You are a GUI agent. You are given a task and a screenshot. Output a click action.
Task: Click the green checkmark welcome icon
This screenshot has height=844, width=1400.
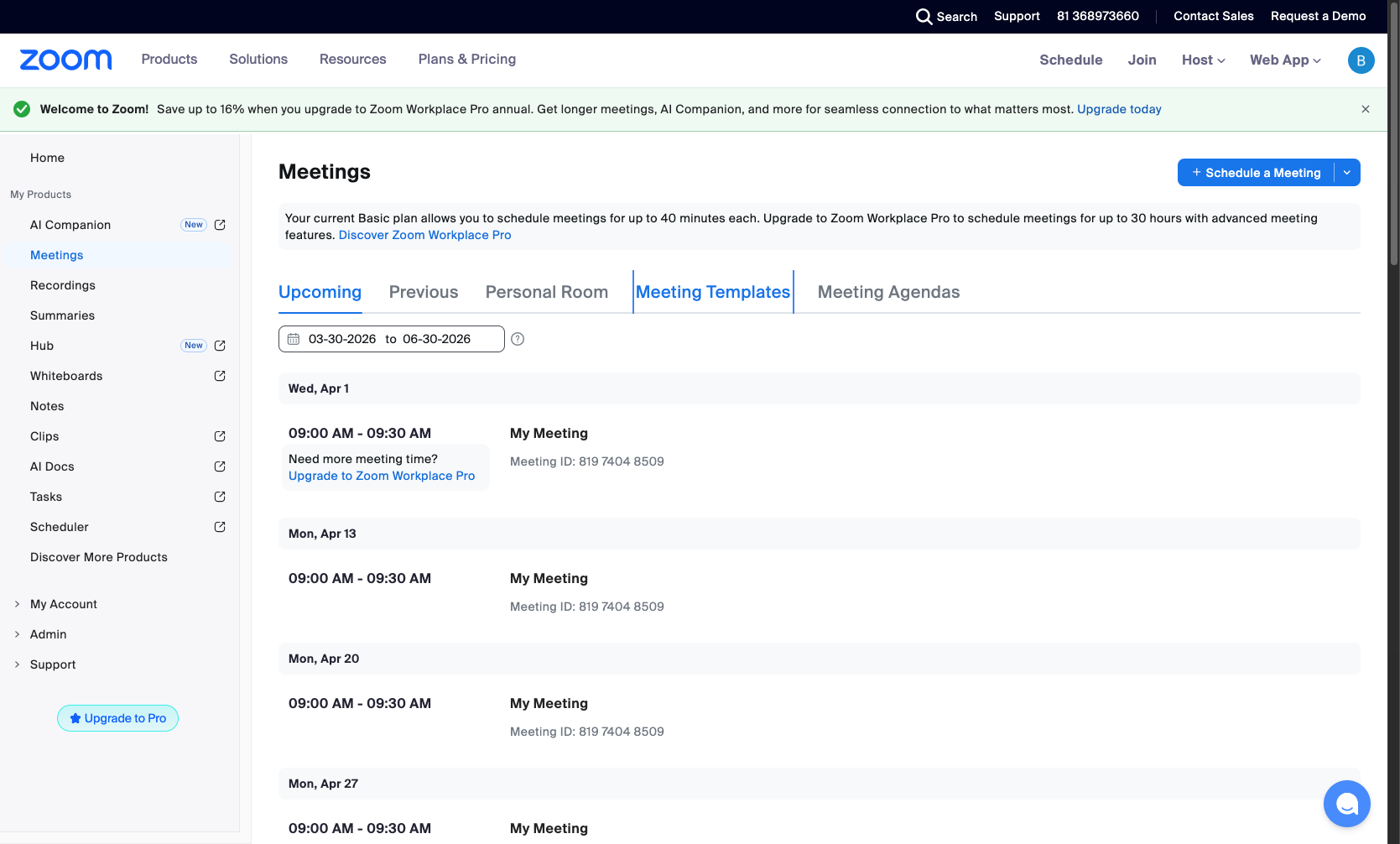point(22,109)
